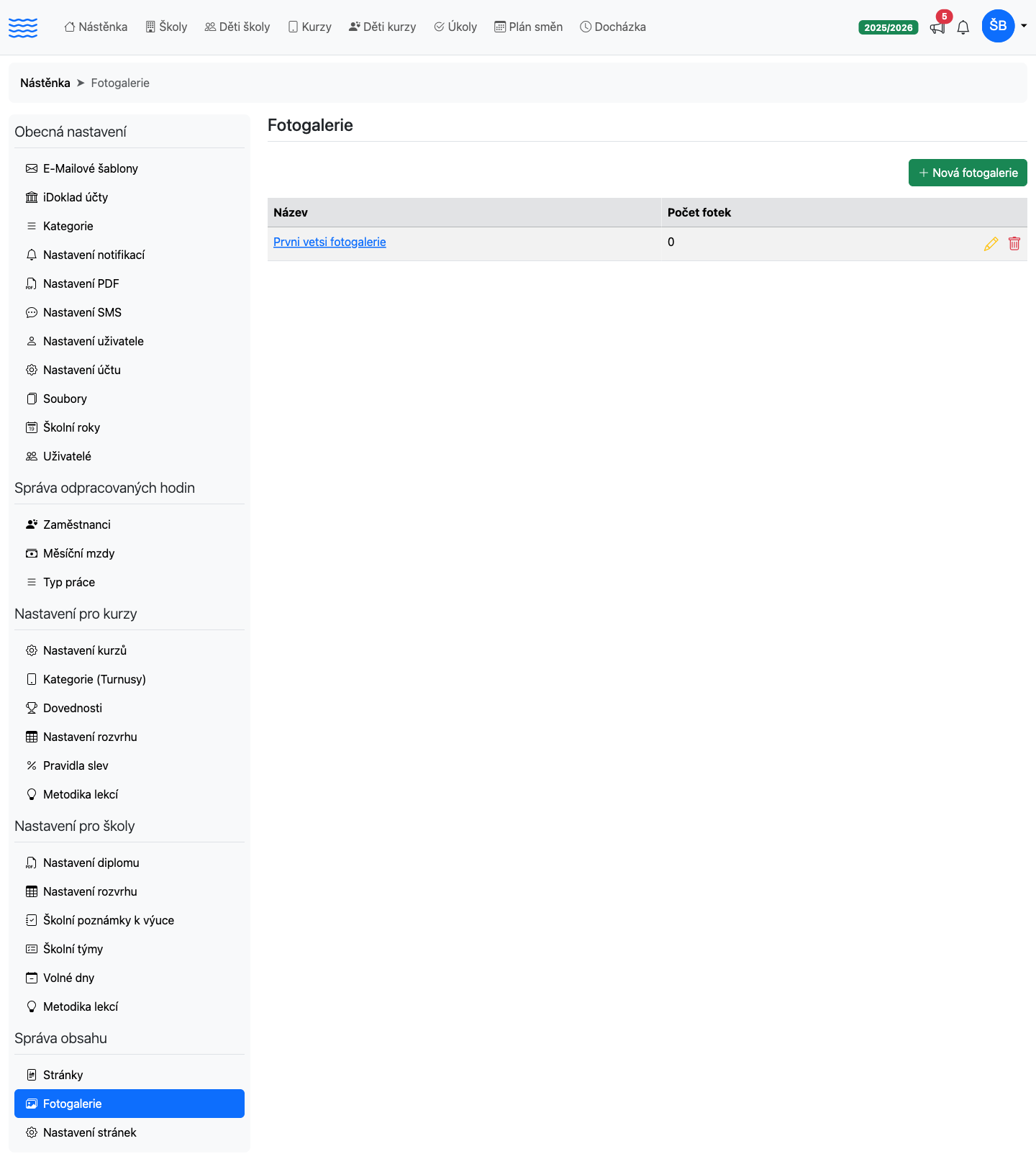
Task: Open the Prvni vetsi fotogalerie link
Action: point(330,242)
